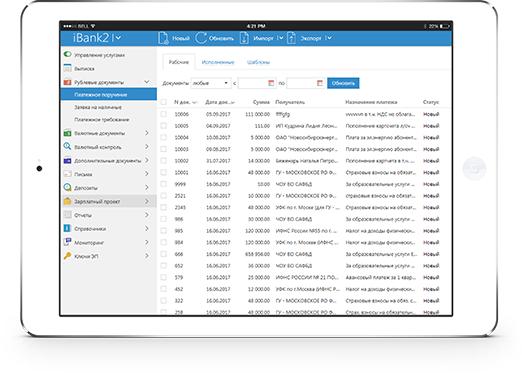The height and width of the screenshot is (373, 522).
Task: Toggle select-all checkbox in table header
Action: tap(164, 102)
